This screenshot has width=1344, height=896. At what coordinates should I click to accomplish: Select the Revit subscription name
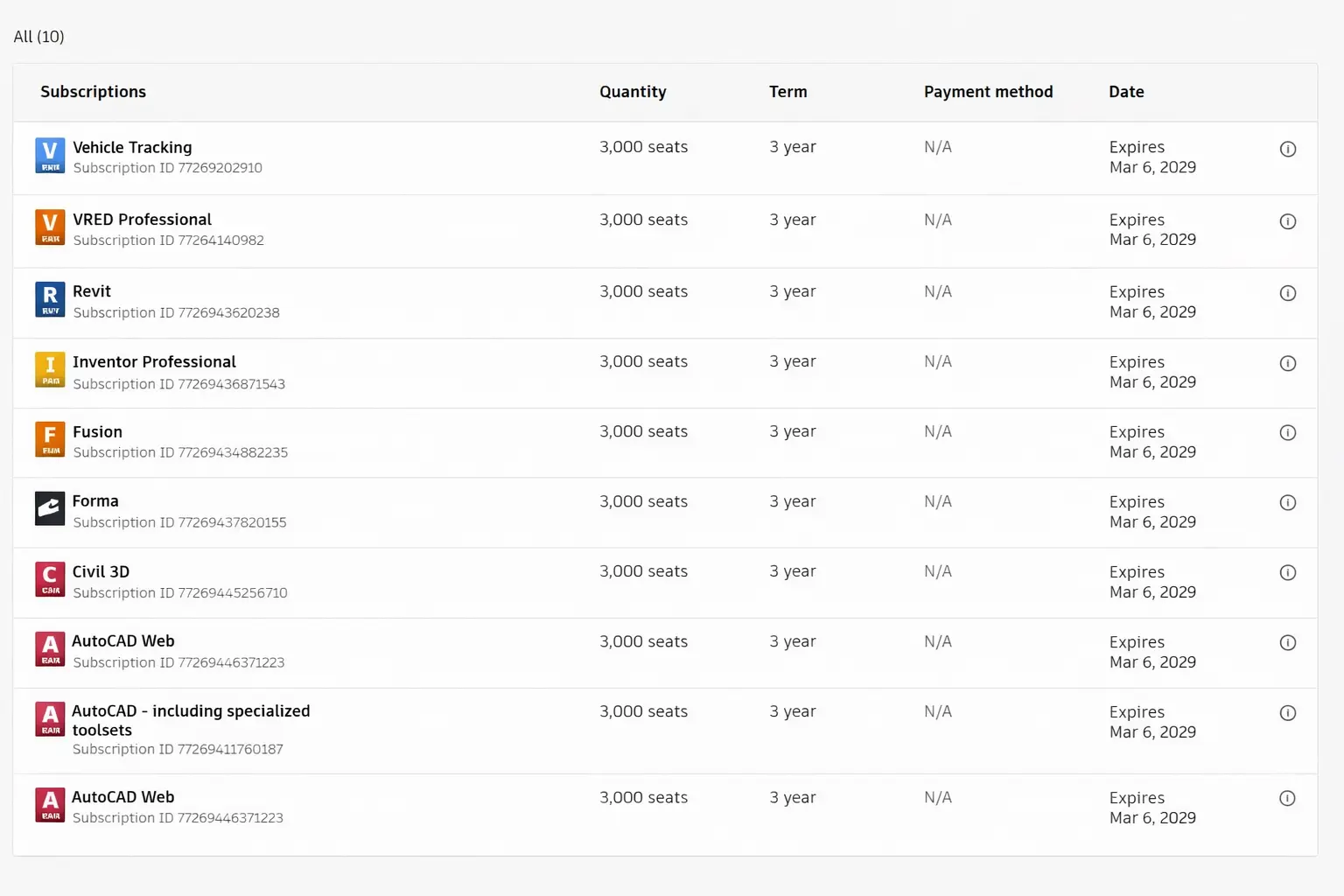pos(92,291)
